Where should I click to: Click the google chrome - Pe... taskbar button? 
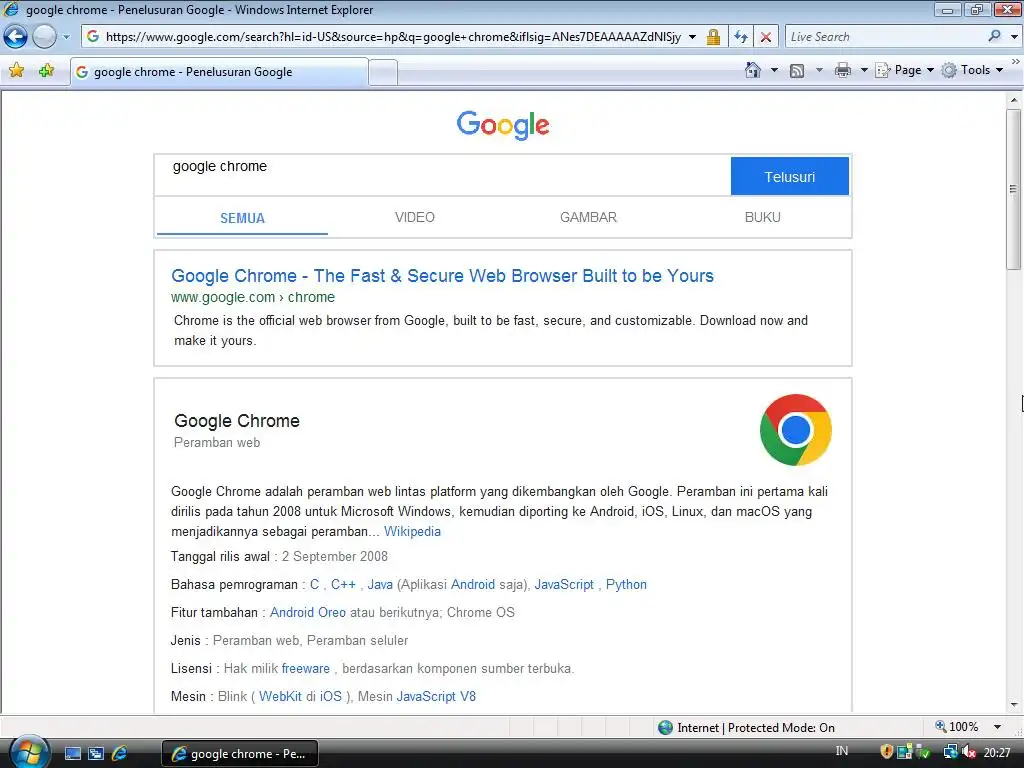[x=240, y=754]
